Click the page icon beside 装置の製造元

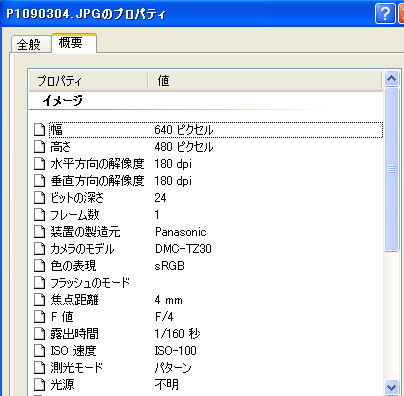tap(39, 232)
